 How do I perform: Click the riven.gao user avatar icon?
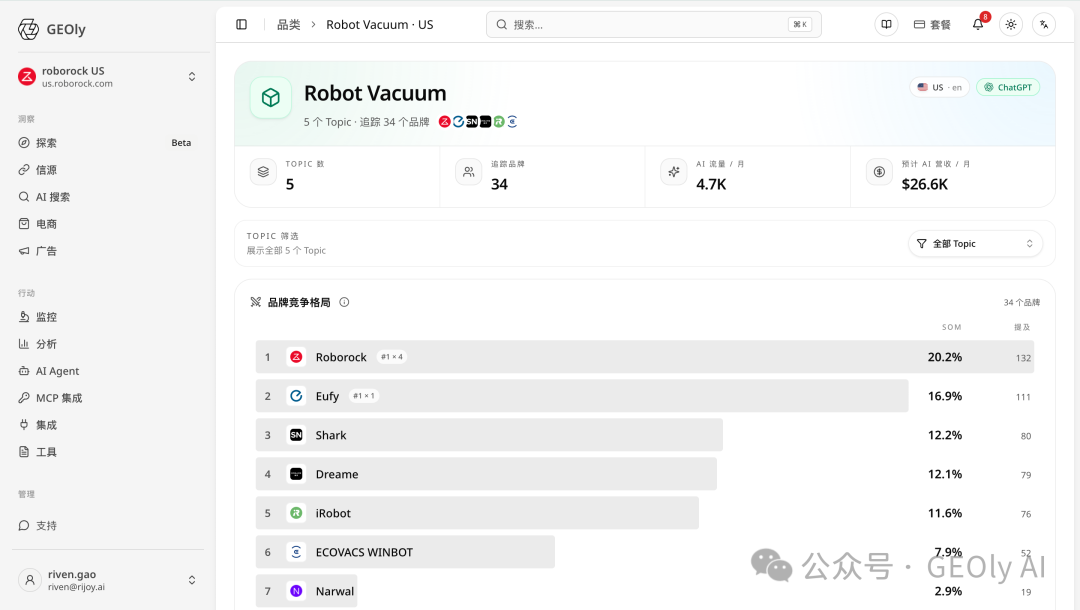click(x=30, y=580)
